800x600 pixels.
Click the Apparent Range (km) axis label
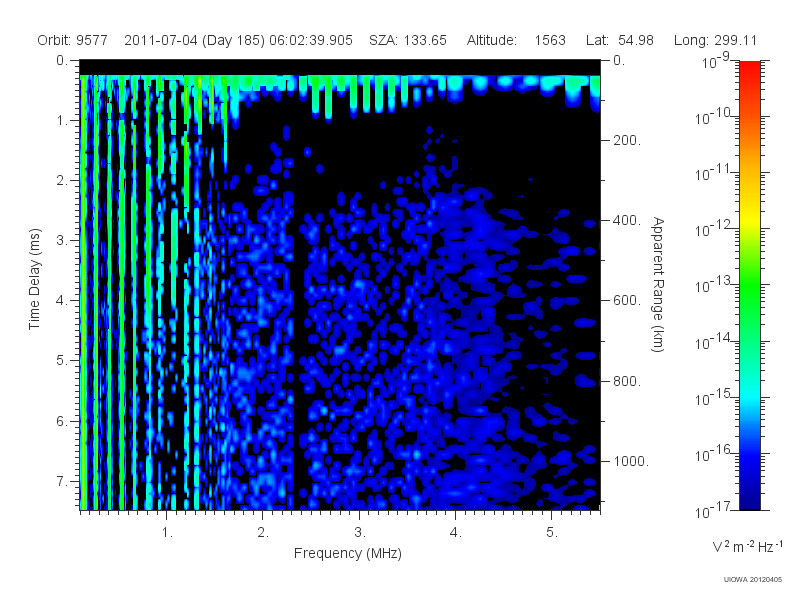pyautogui.click(x=658, y=284)
